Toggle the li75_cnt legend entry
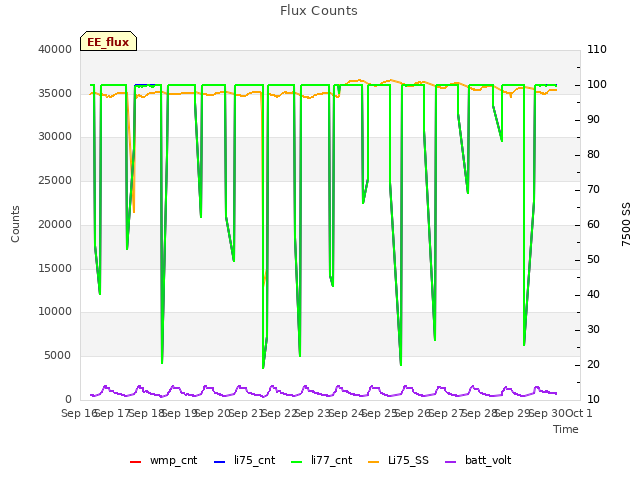640x480 pixels. pyautogui.click(x=244, y=460)
